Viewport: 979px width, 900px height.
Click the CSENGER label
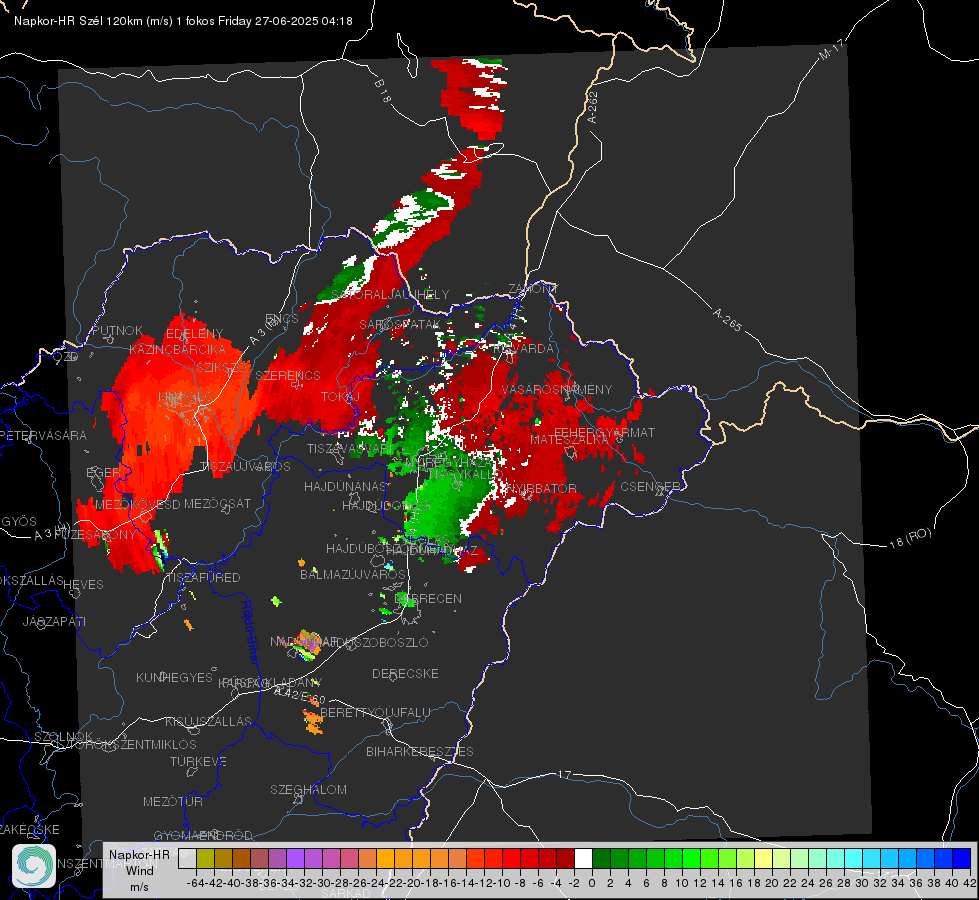click(650, 486)
